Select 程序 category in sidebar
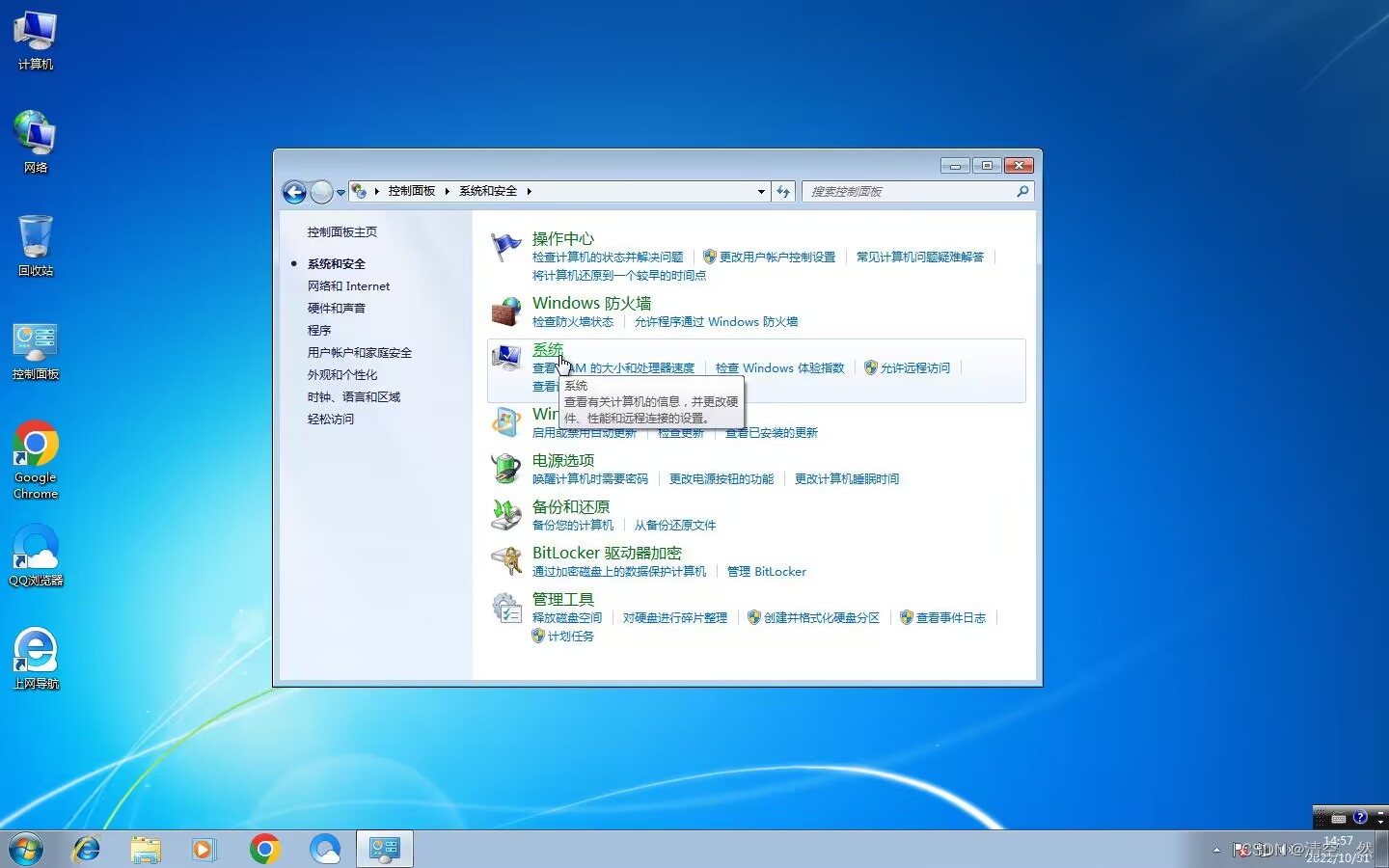Viewport: 1389px width, 868px height. click(319, 330)
